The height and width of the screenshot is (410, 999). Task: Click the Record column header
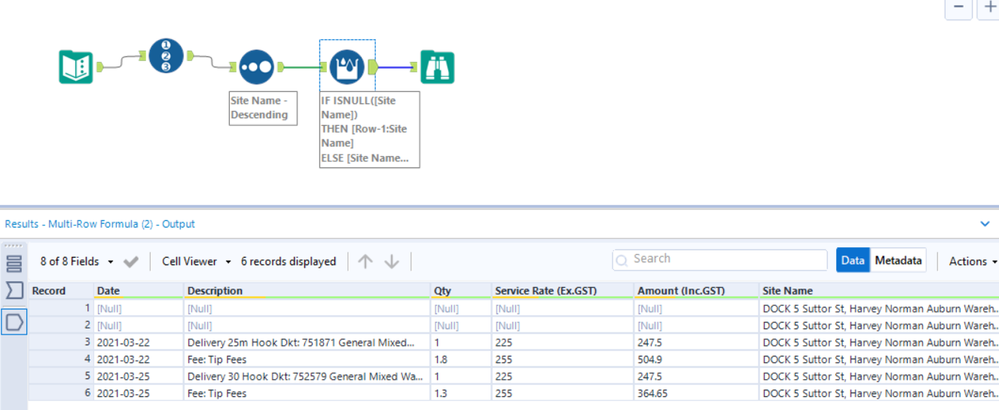pos(61,291)
